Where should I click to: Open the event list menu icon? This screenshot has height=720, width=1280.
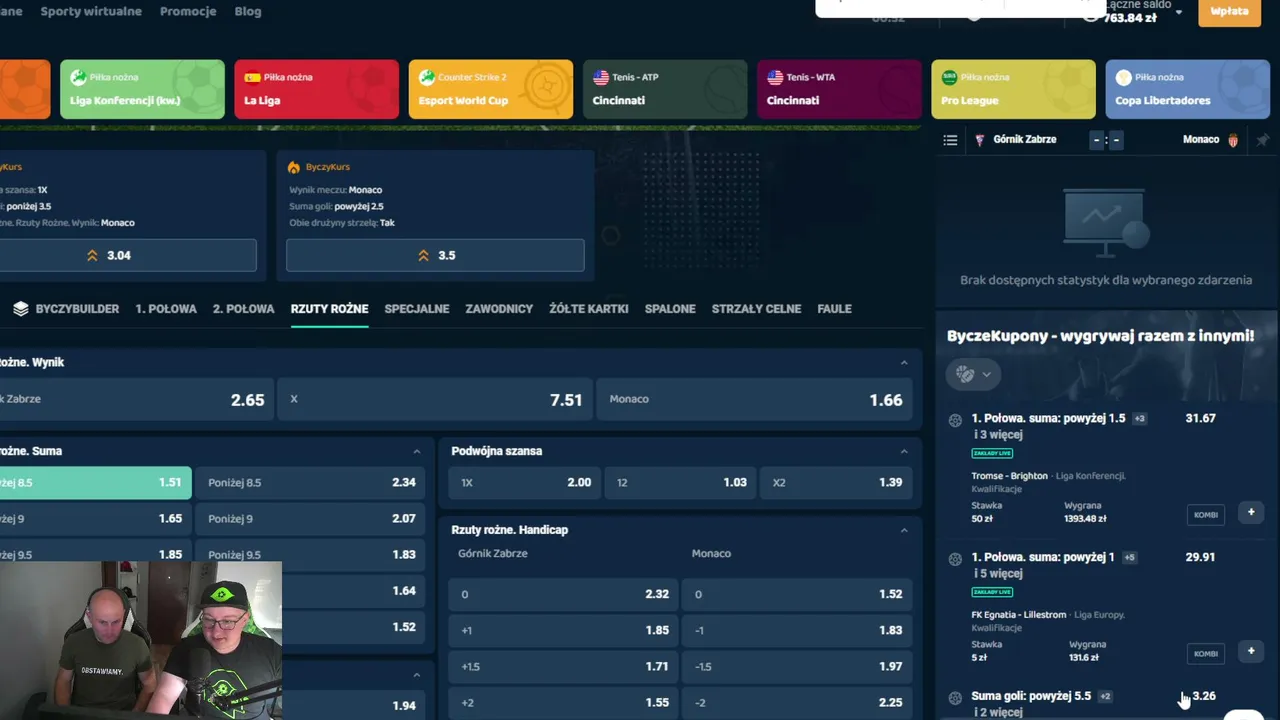[950, 140]
